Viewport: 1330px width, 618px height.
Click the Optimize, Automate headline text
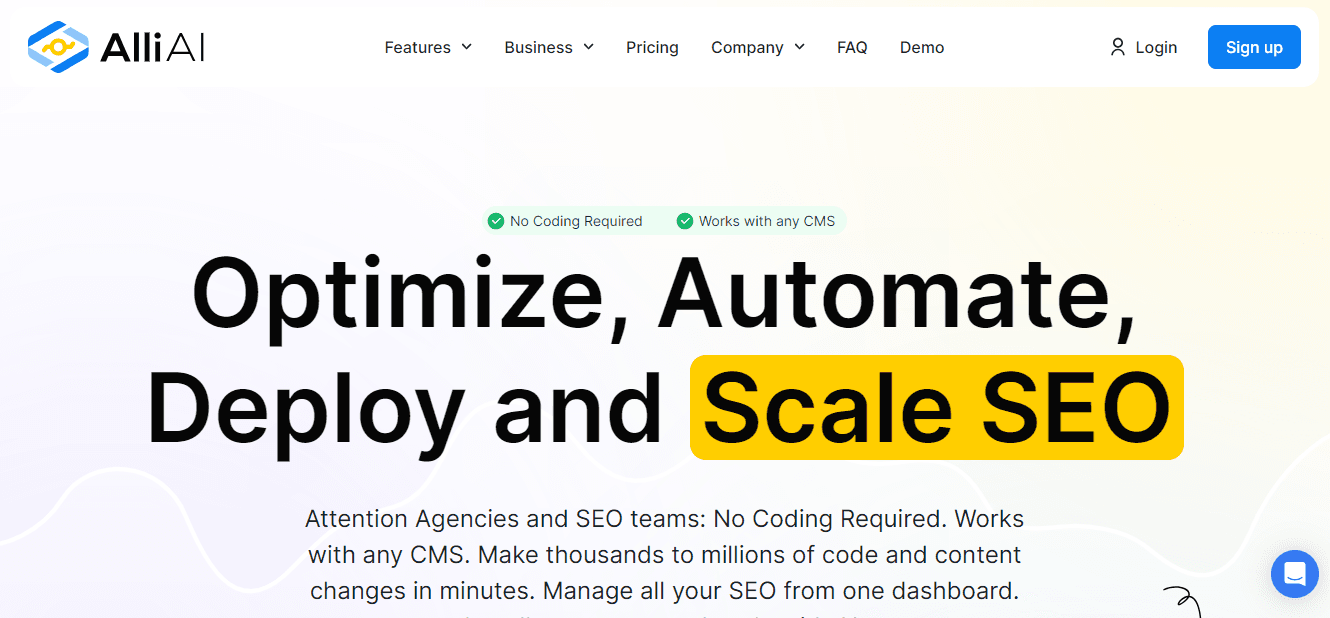(x=664, y=294)
